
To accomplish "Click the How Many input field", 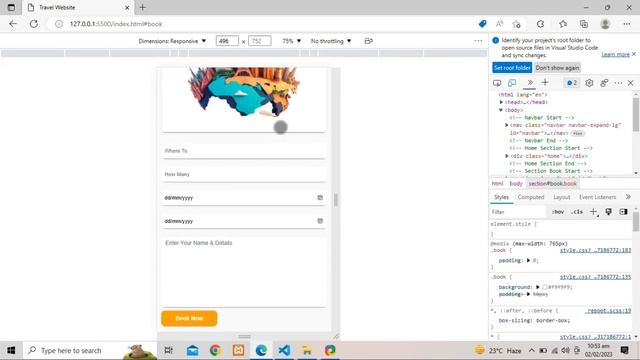I will [244, 174].
